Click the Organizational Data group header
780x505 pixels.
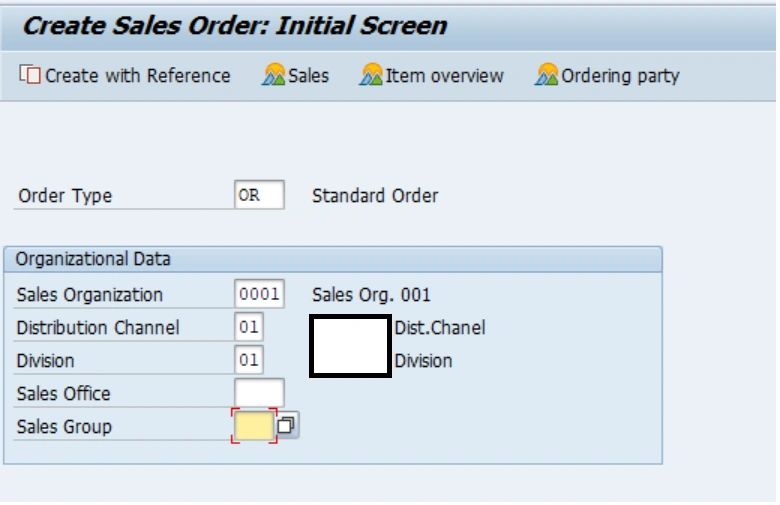click(333, 259)
